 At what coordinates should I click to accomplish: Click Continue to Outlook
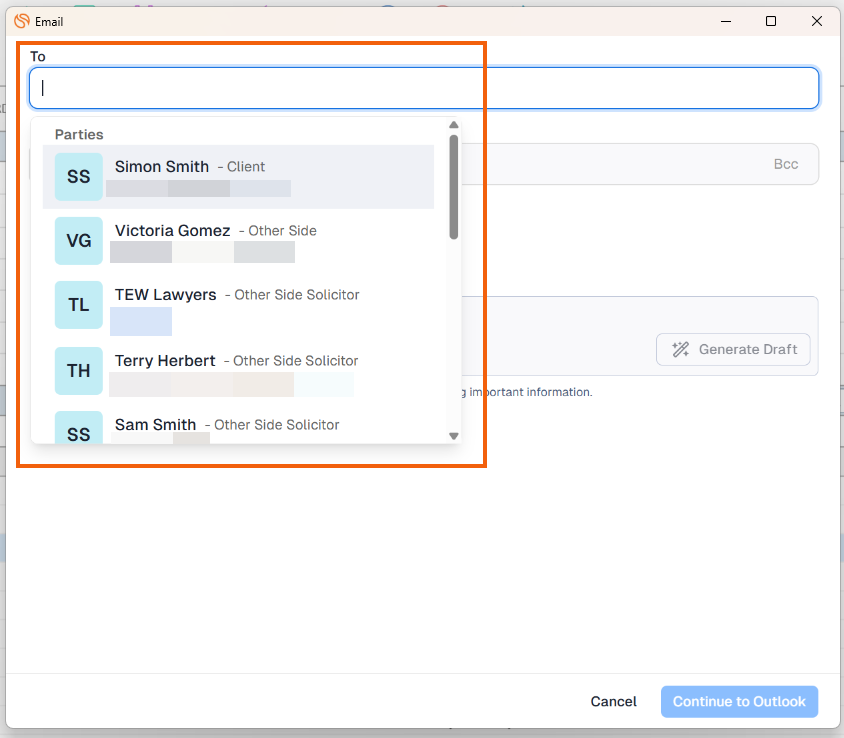click(x=739, y=702)
